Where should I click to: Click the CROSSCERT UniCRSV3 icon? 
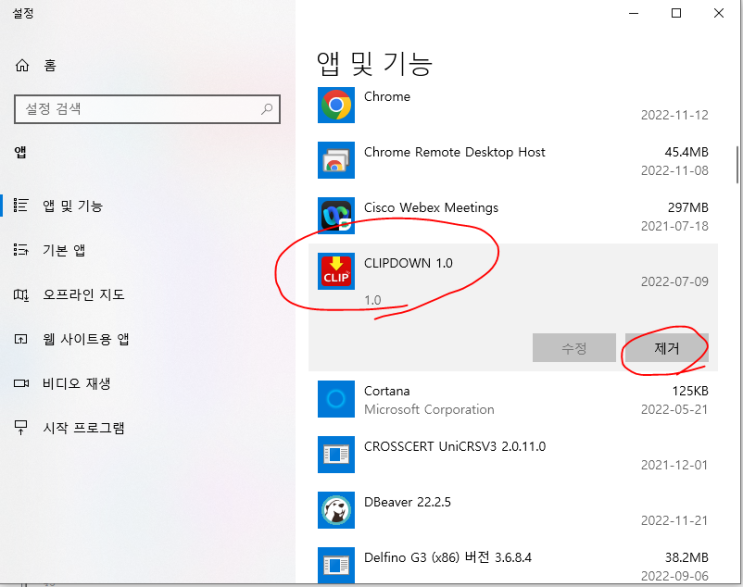pos(336,454)
